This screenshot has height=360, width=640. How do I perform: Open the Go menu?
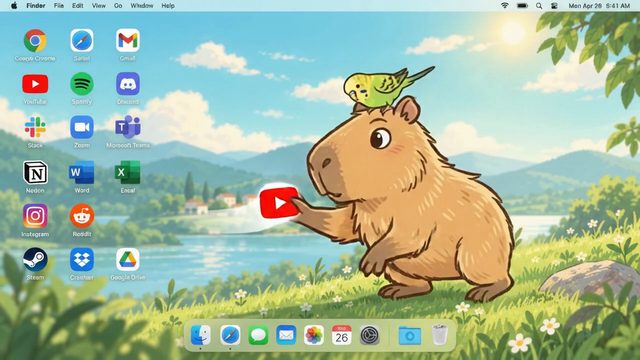118,6
